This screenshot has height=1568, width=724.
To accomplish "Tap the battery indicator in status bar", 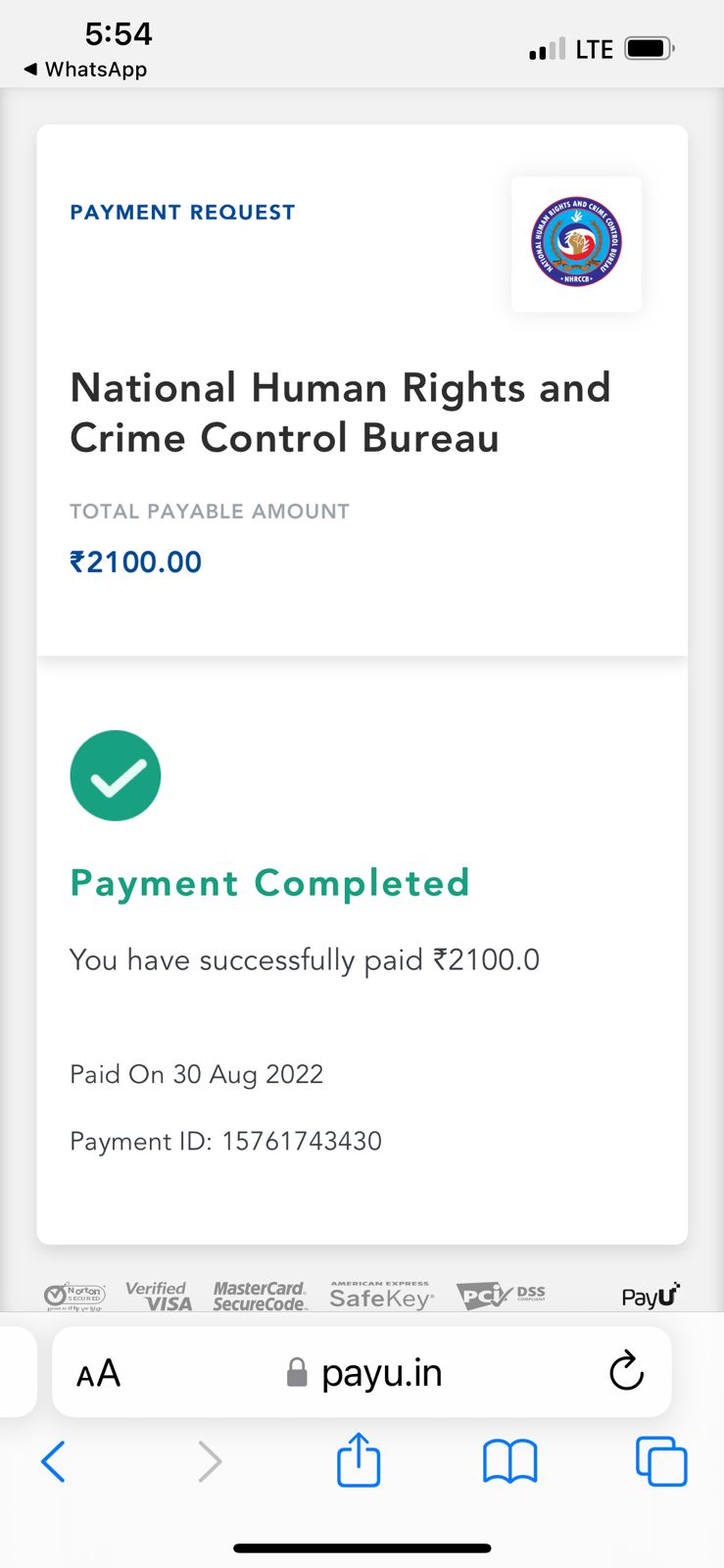I will click(649, 48).
